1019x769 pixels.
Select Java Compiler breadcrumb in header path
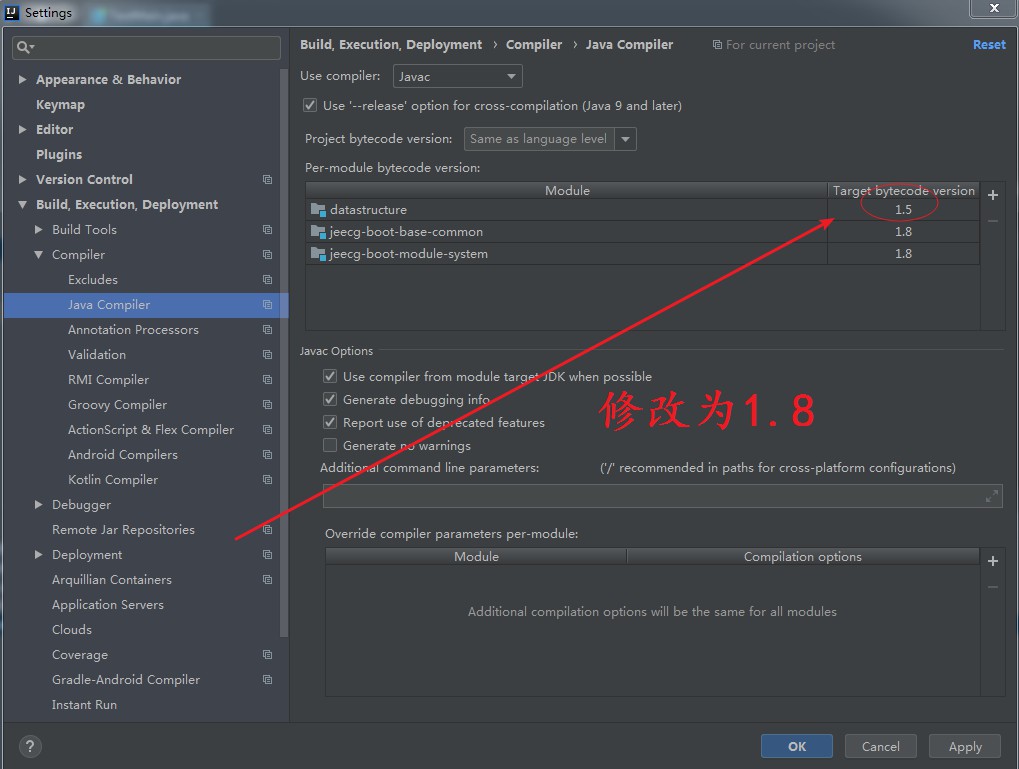pos(629,44)
